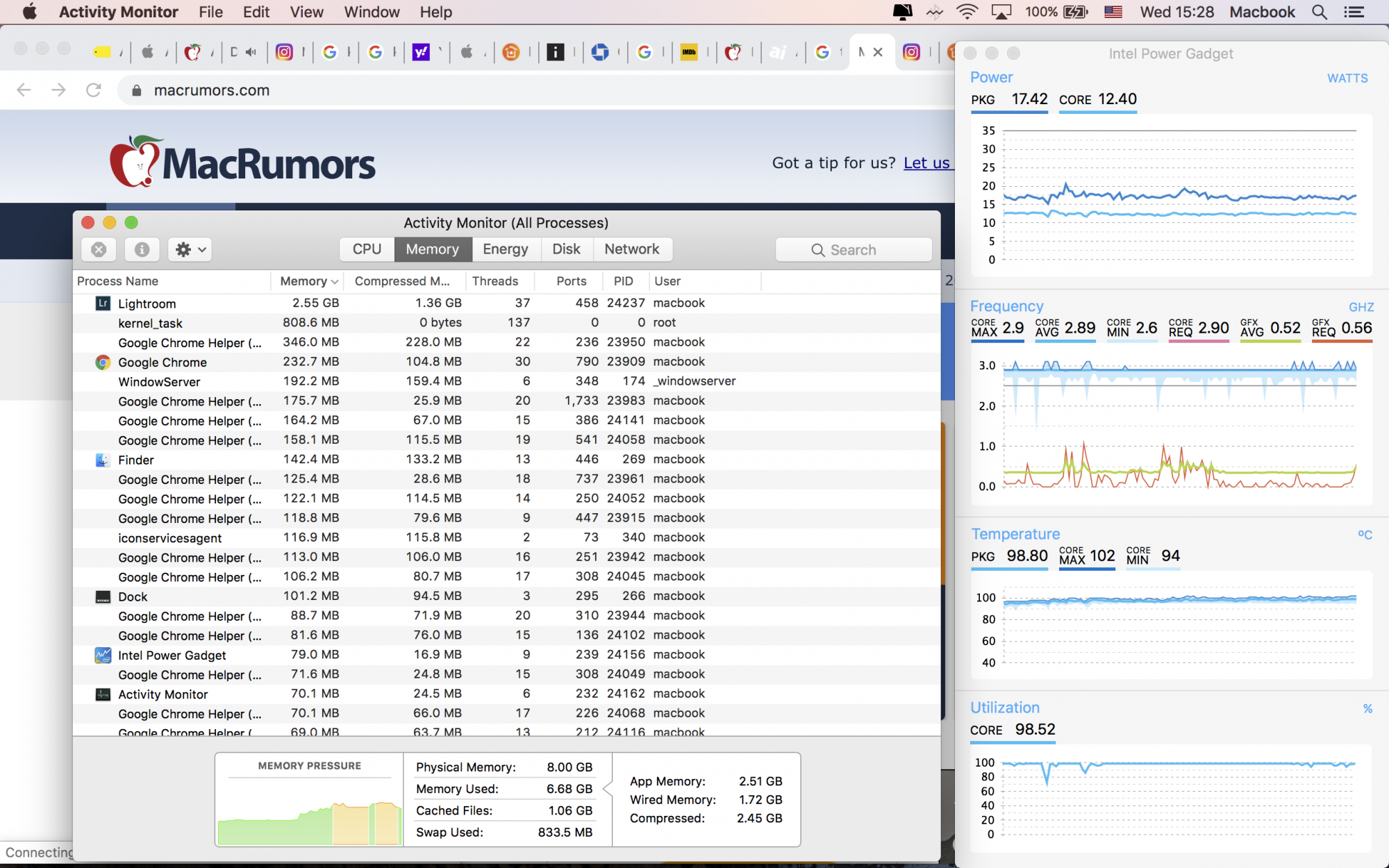
Task: Close the active browser tab
Action: click(x=878, y=52)
